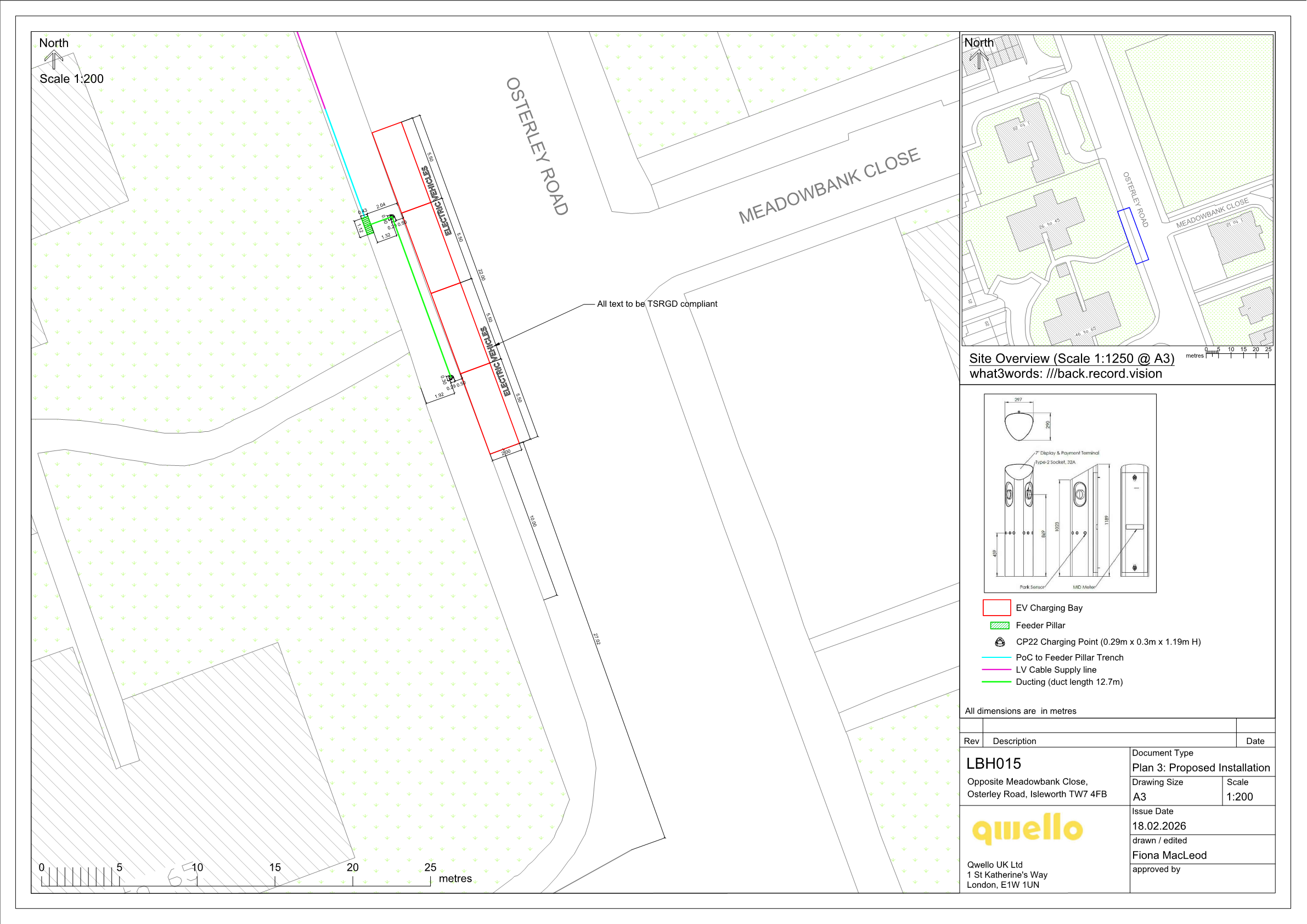
Task: Click the North arrow in main plan
Action: tap(54, 59)
